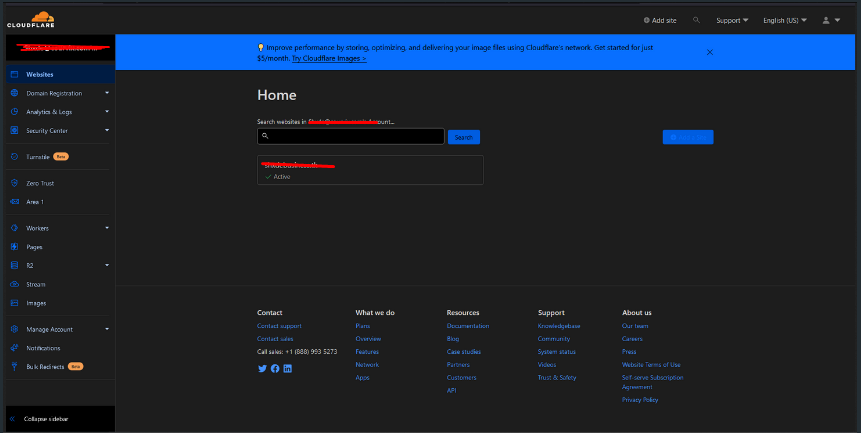Screen dimensions: 861x433
Task: Click the Images sidebar icon
Action: click(15, 303)
